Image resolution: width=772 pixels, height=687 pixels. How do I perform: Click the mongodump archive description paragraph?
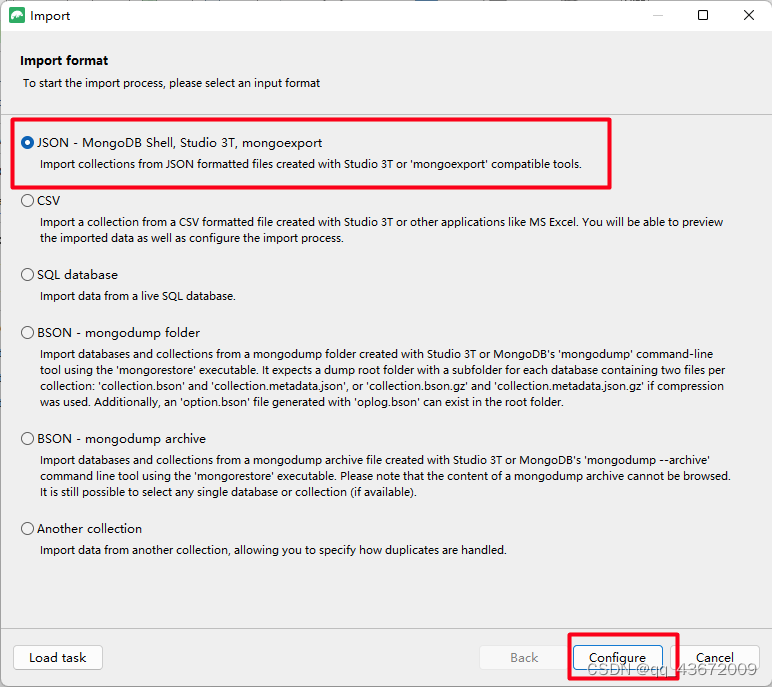point(385,476)
